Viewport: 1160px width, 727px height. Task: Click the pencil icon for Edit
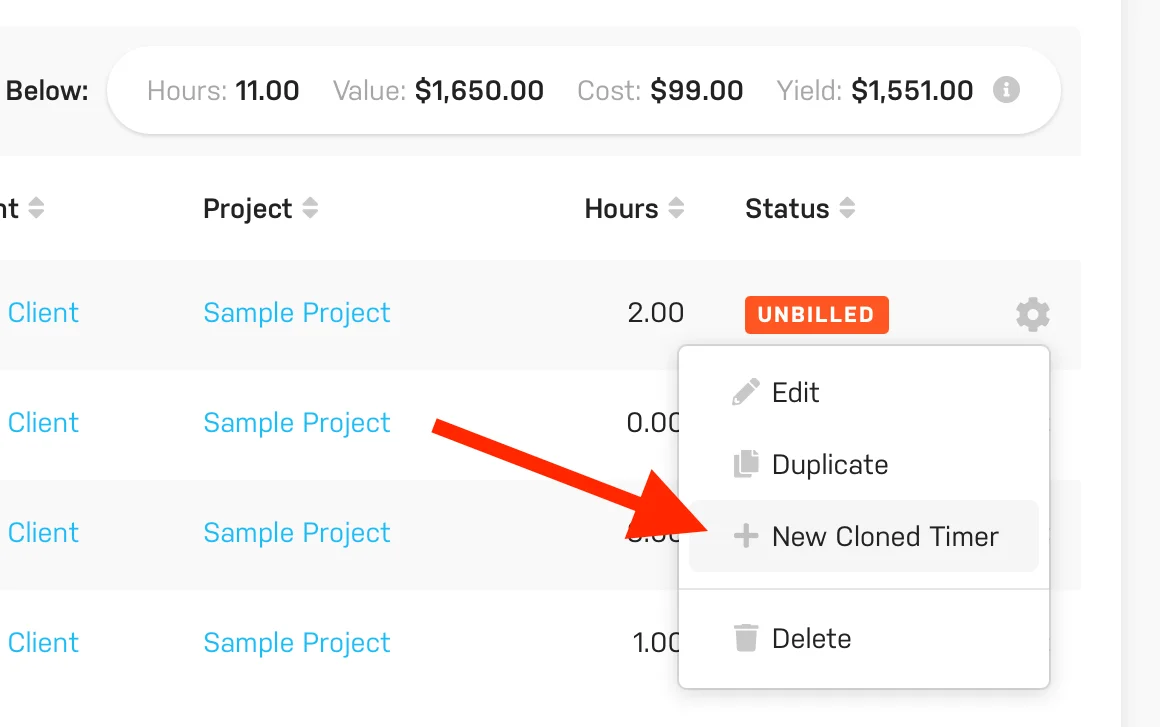746,392
